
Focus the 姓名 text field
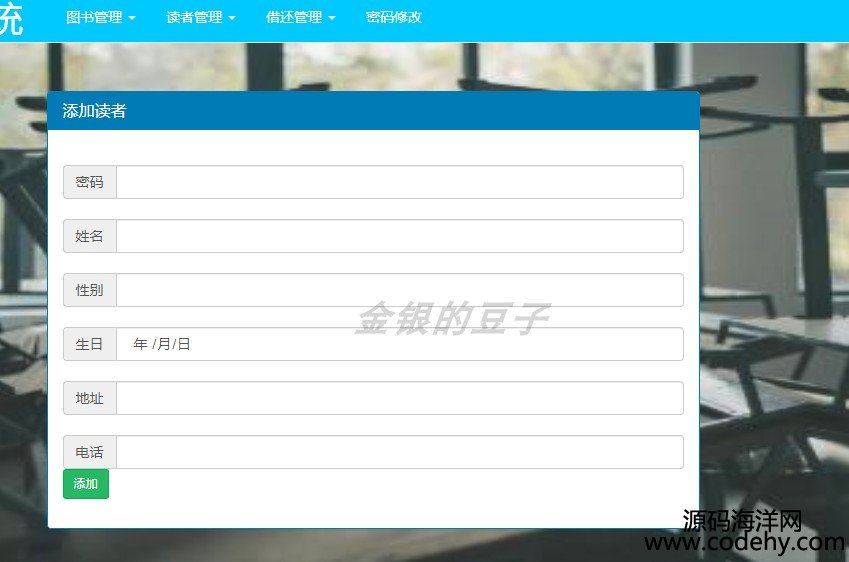coord(400,236)
